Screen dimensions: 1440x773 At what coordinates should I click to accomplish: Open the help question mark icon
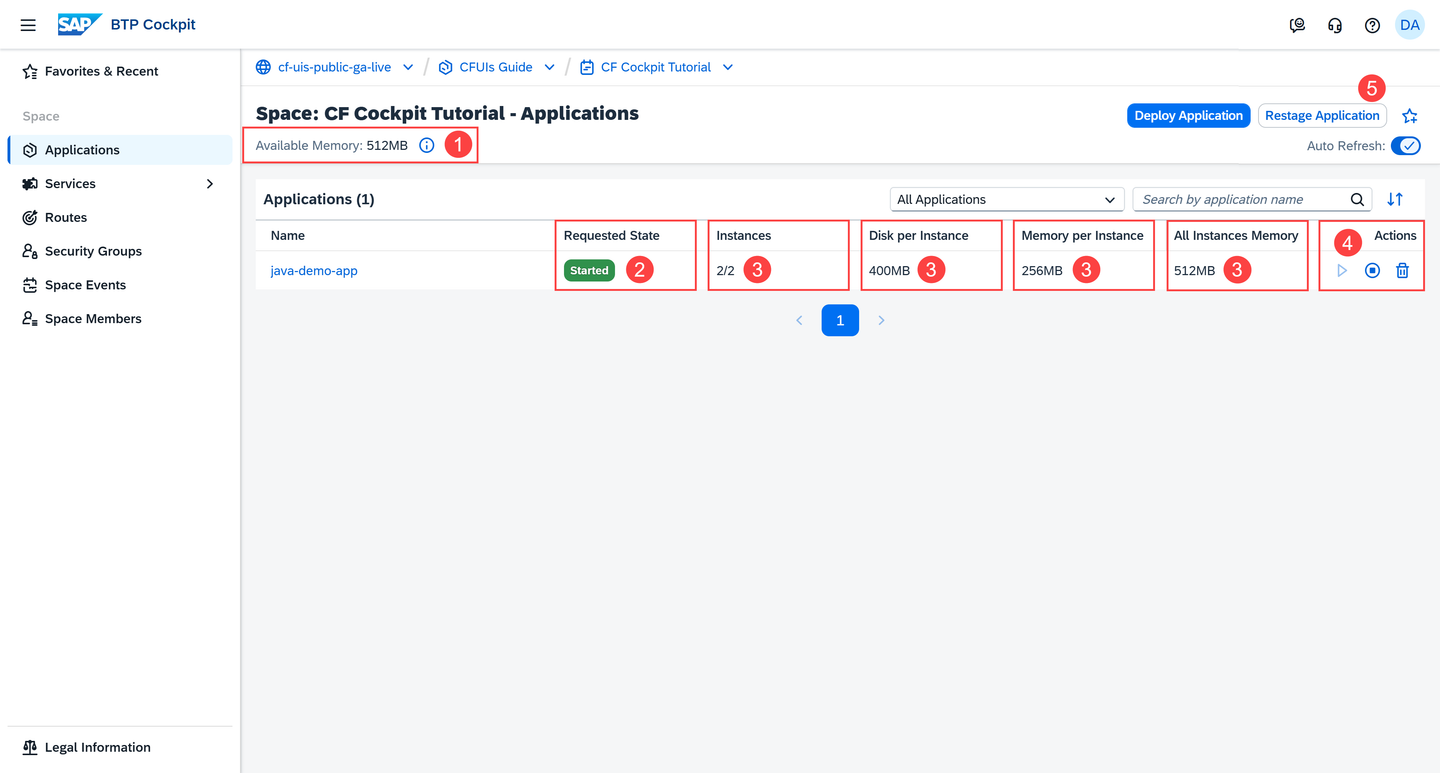(1372, 25)
